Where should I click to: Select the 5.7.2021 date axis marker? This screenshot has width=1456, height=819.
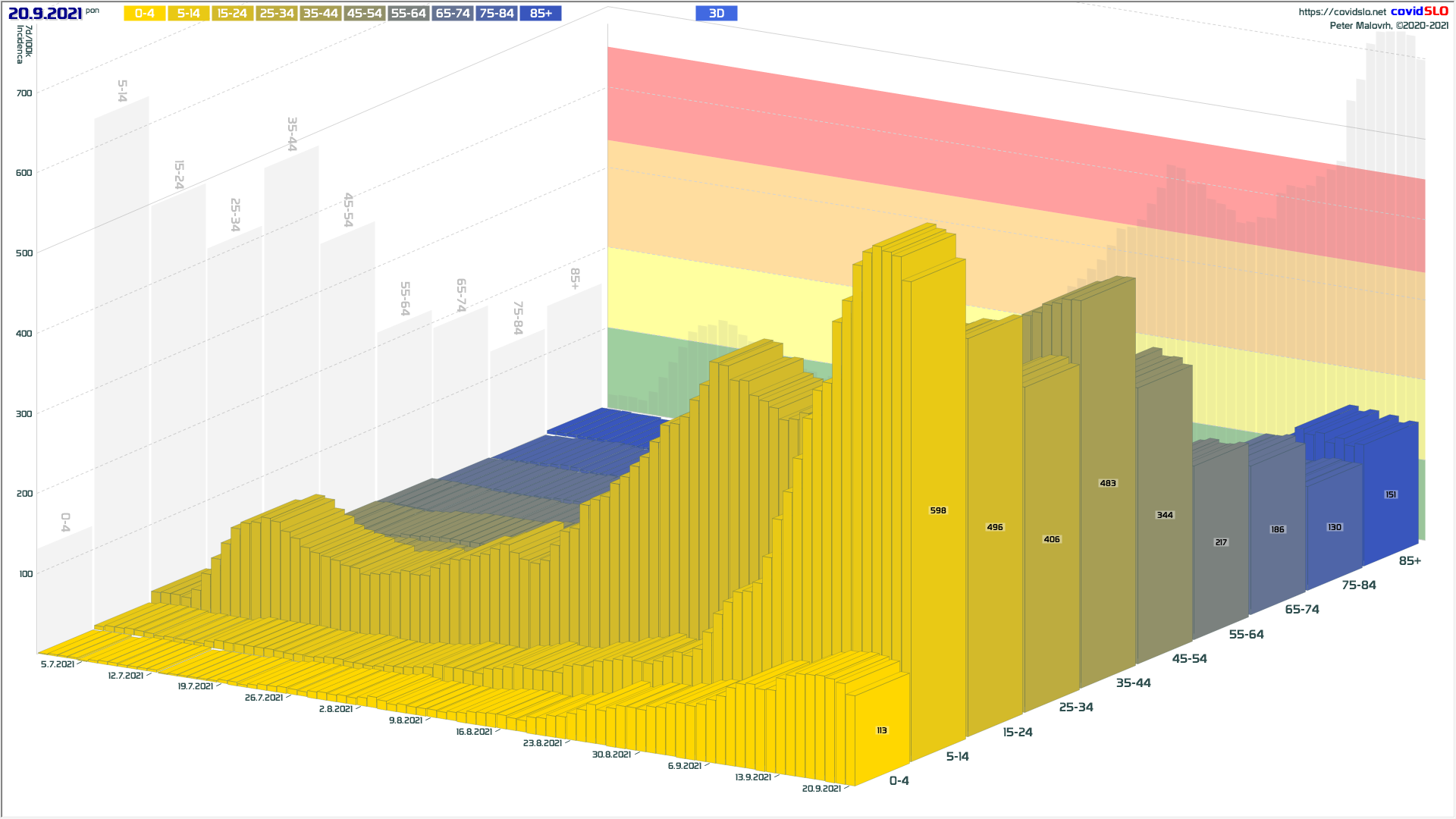(58, 664)
